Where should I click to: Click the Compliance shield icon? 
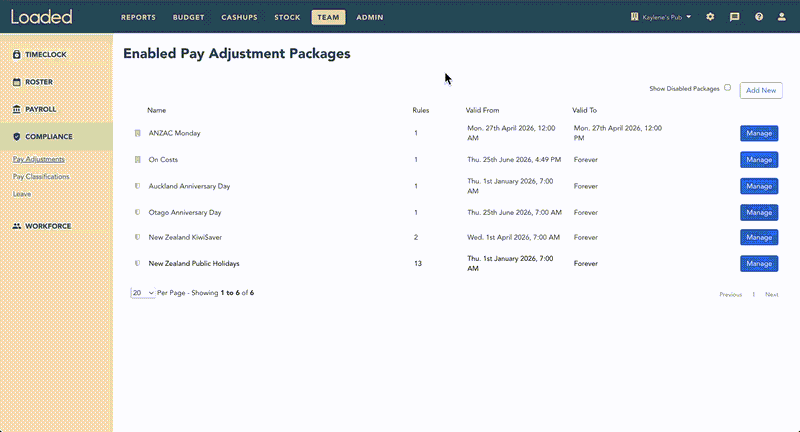click(17, 137)
